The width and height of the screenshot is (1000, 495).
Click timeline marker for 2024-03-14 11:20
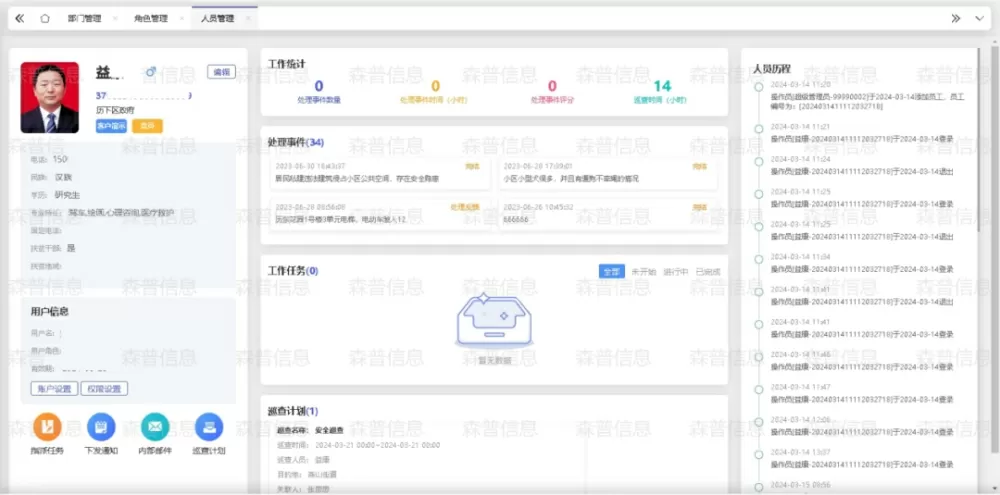click(x=758, y=87)
